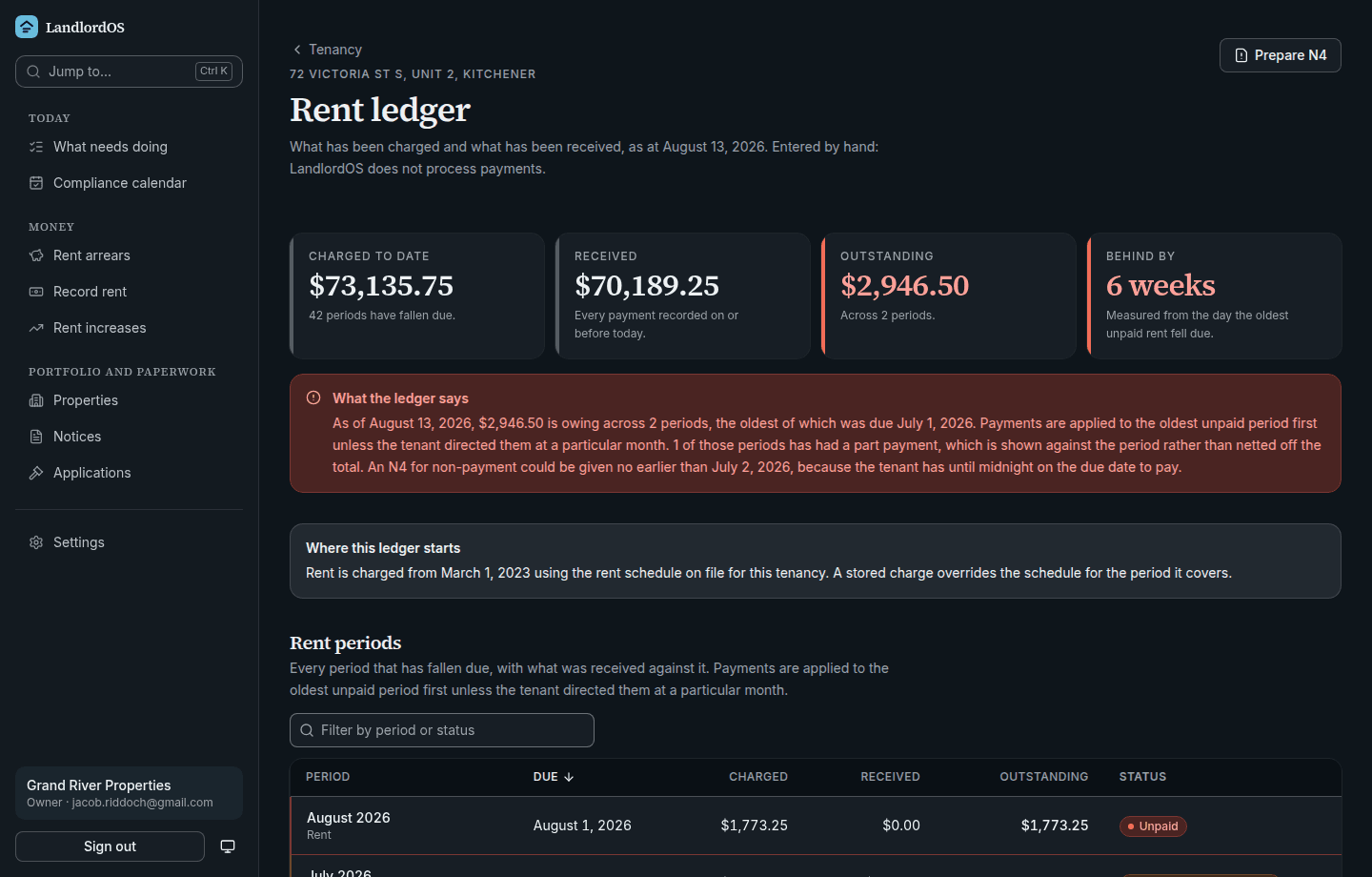Open Rent increases trend icon
This screenshot has height=877, width=1372.
tap(36, 328)
